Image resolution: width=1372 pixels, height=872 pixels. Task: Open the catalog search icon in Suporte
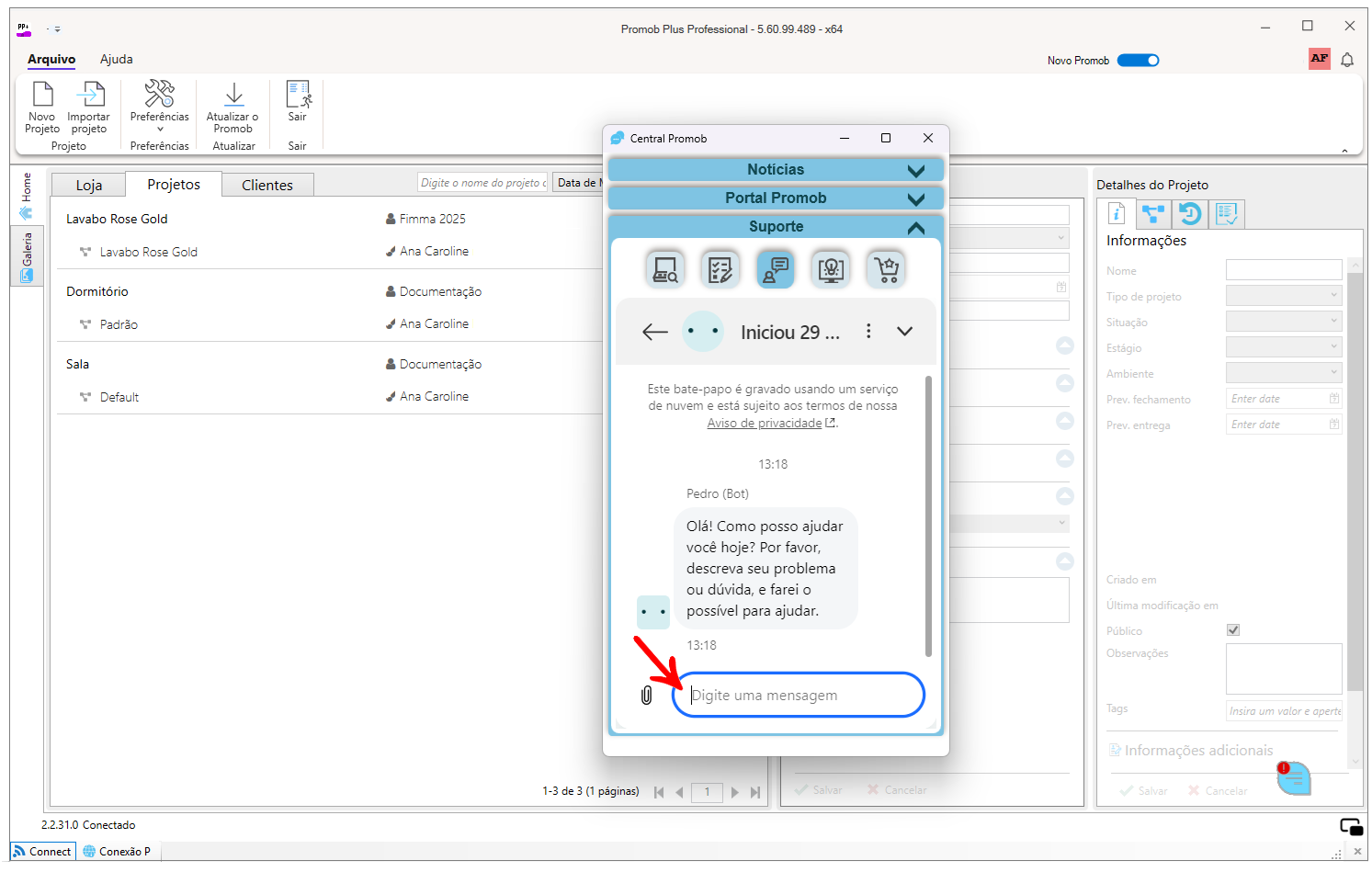[665, 269]
